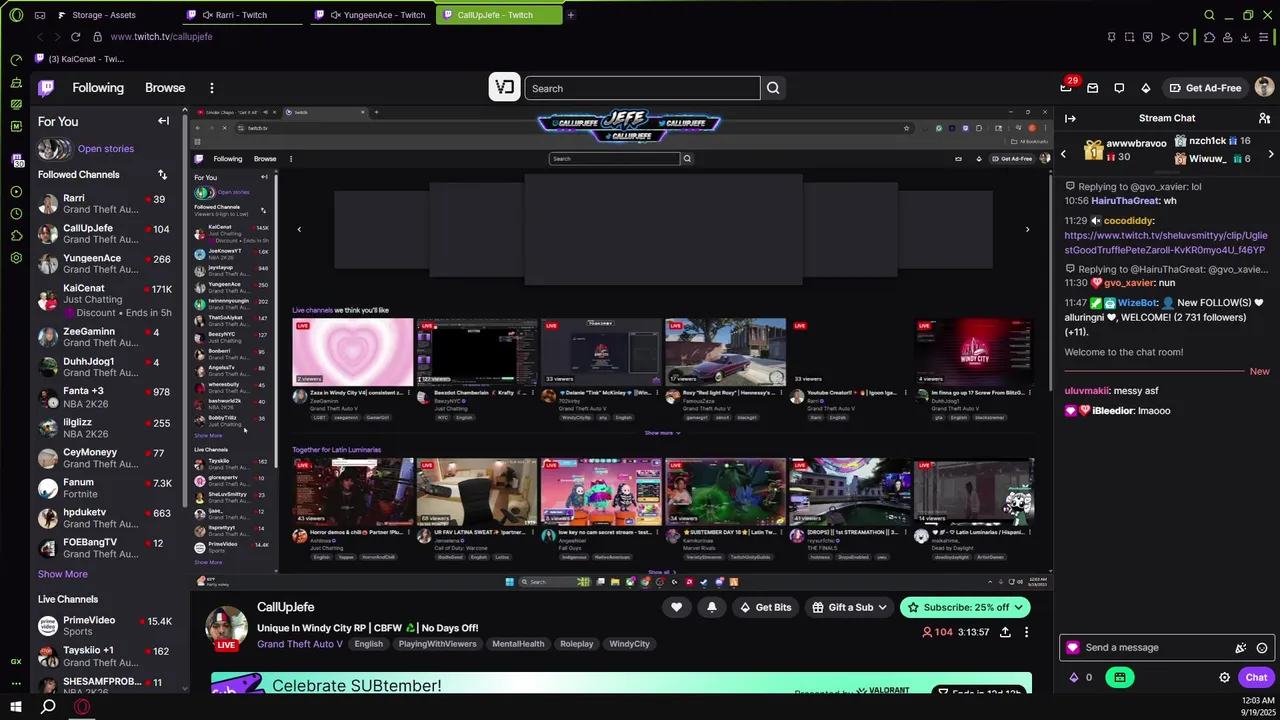Click the MentalHealth tag
The image size is (1280, 720).
[518, 644]
